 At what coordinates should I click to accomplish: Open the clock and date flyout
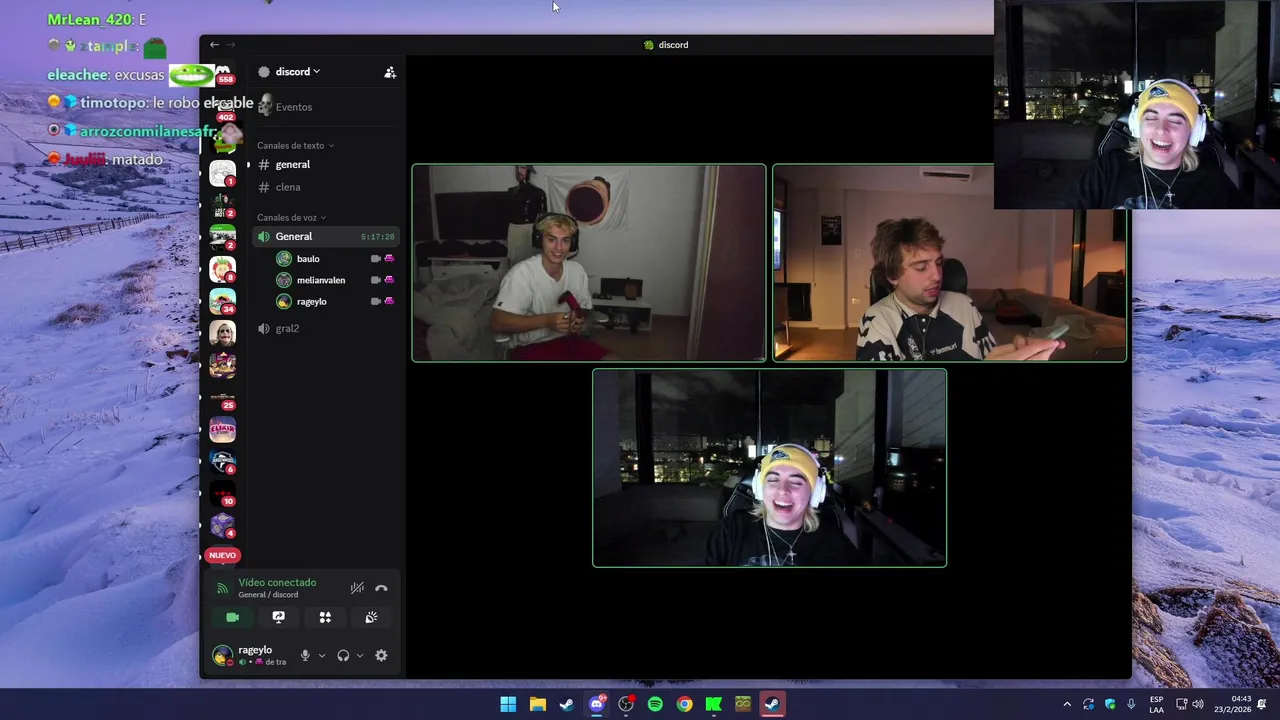(x=1233, y=704)
